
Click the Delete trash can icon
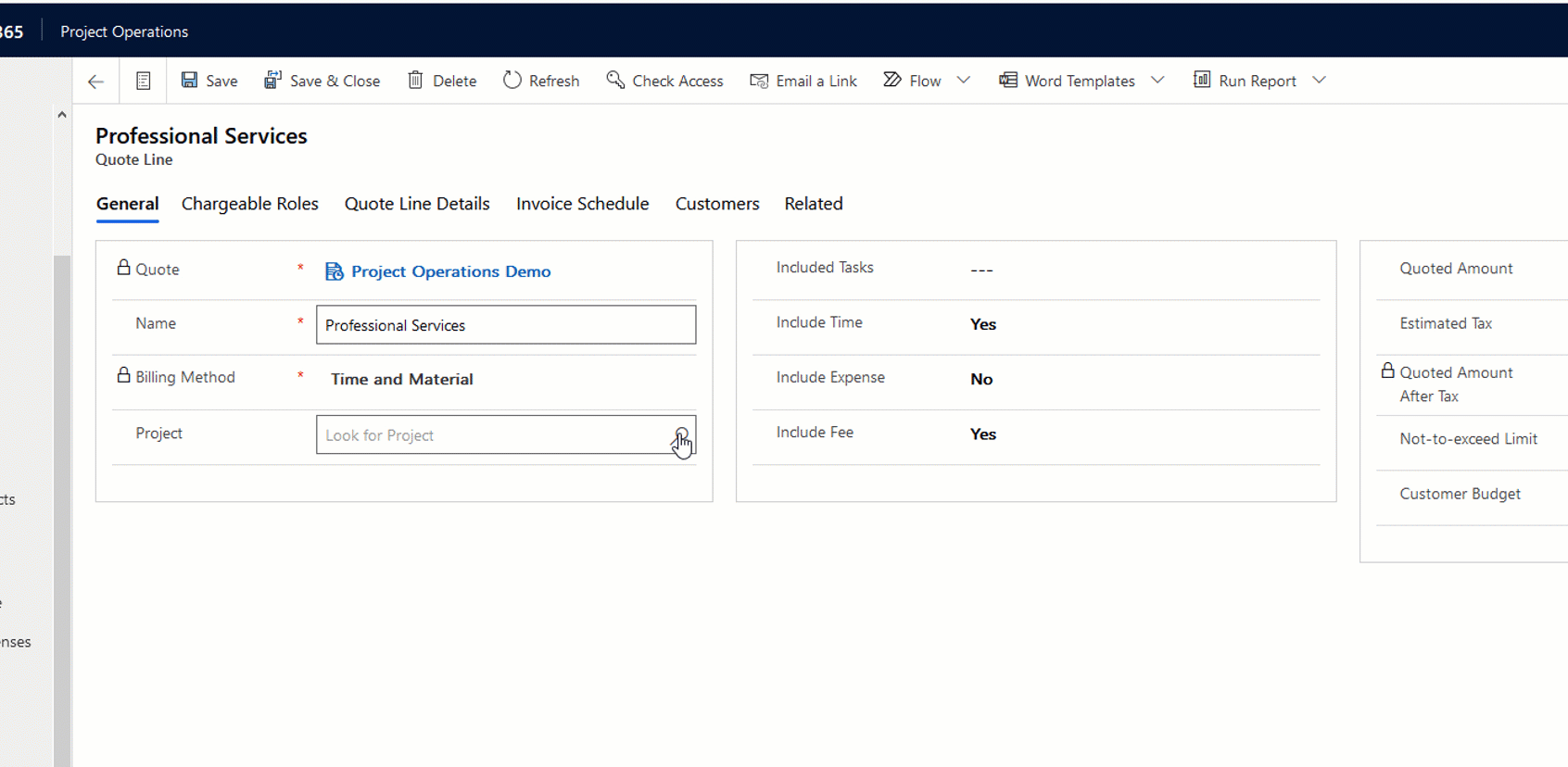[415, 81]
